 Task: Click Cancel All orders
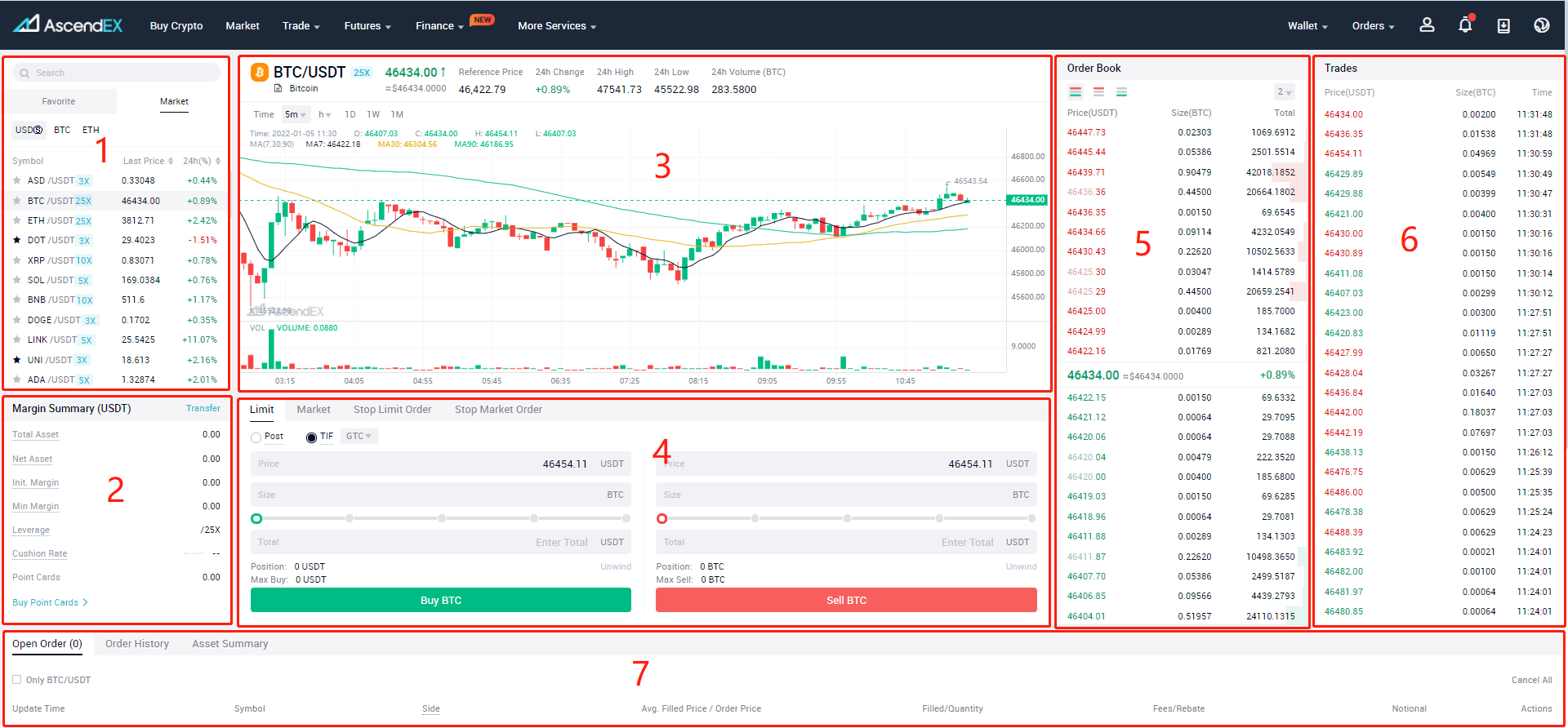click(1531, 680)
